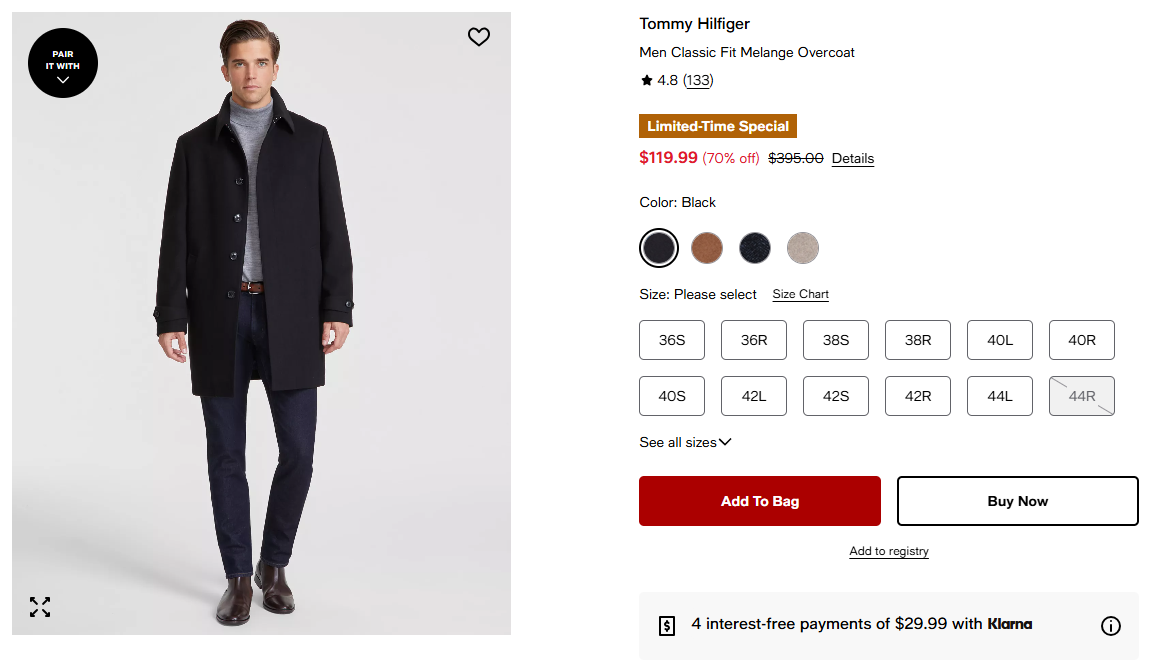Pick the navy color swatch
The image size is (1149, 670).
point(755,248)
